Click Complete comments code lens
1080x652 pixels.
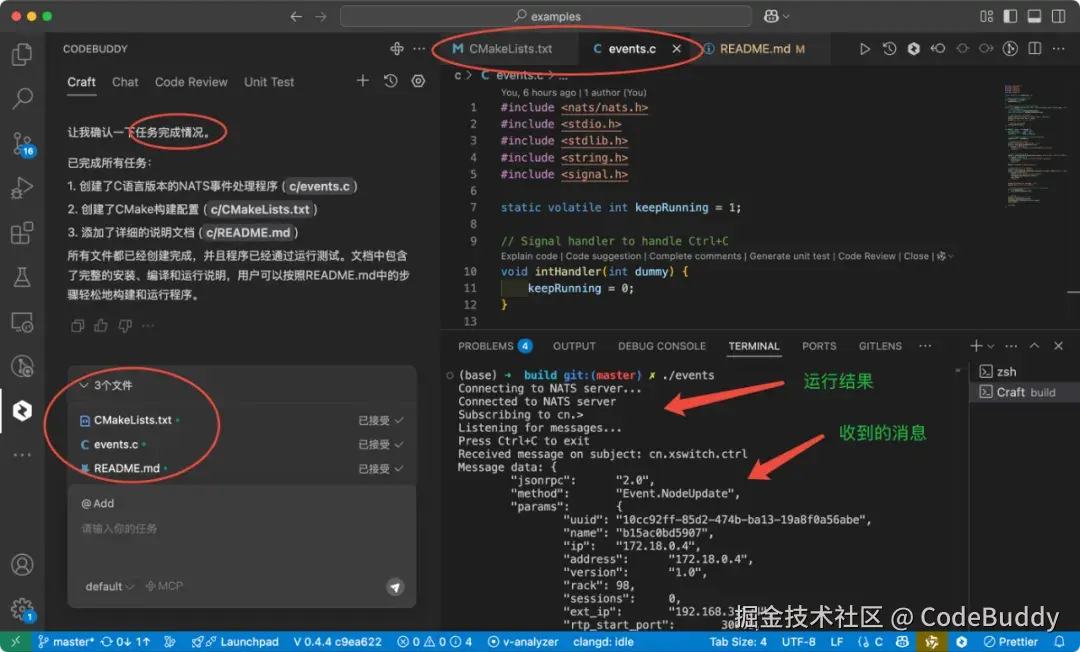click(695, 256)
